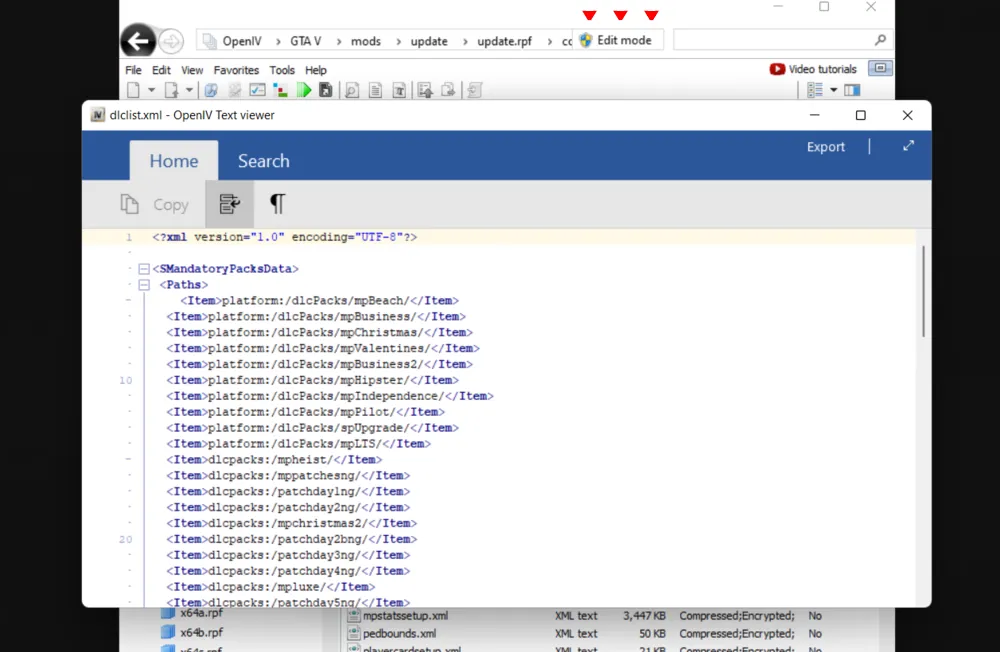1000x652 pixels.
Task: Open the New file dropdown arrow
Action: click(151, 90)
